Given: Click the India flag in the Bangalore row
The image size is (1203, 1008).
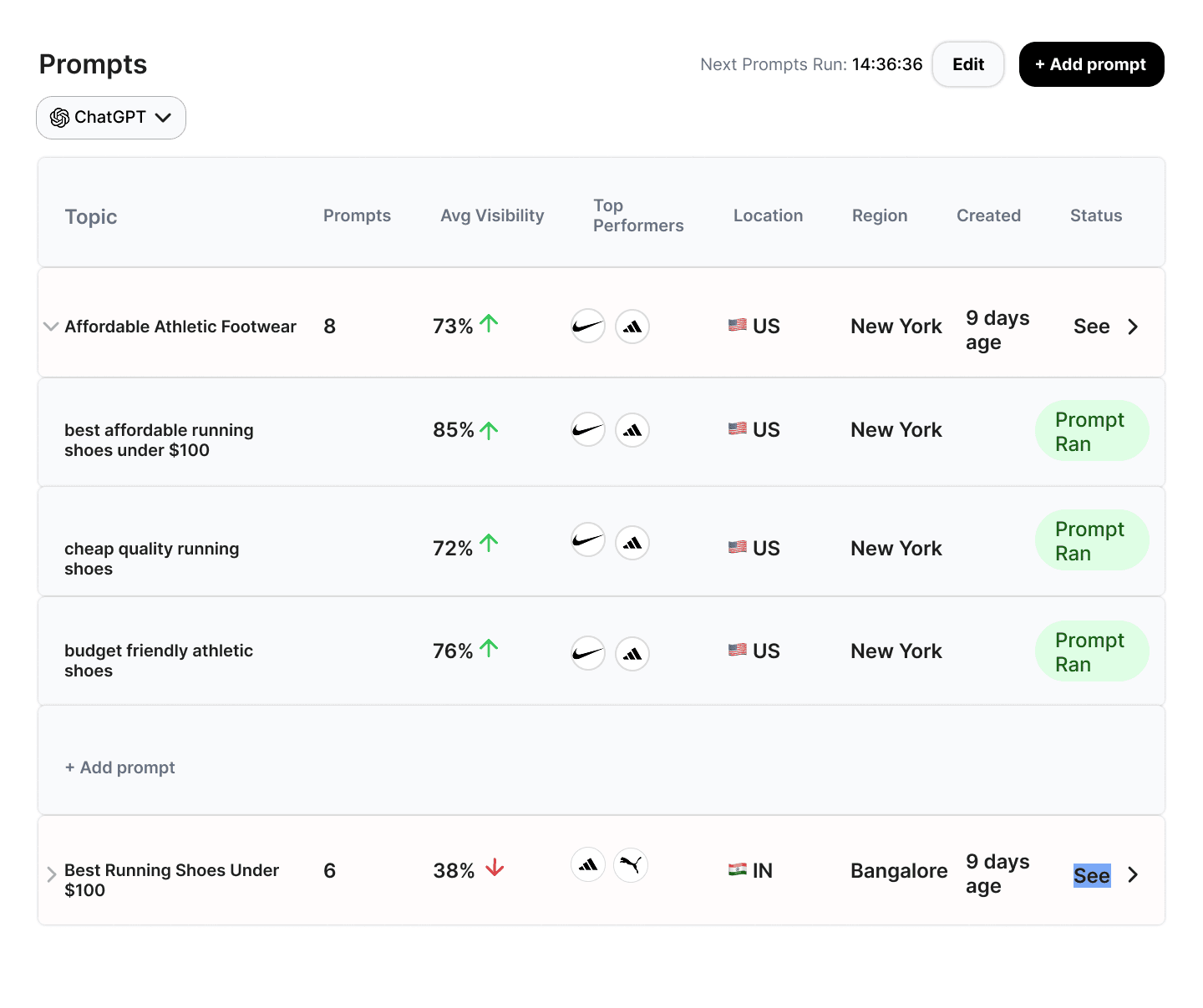Looking at the screenshot, I should coord(738,869).
